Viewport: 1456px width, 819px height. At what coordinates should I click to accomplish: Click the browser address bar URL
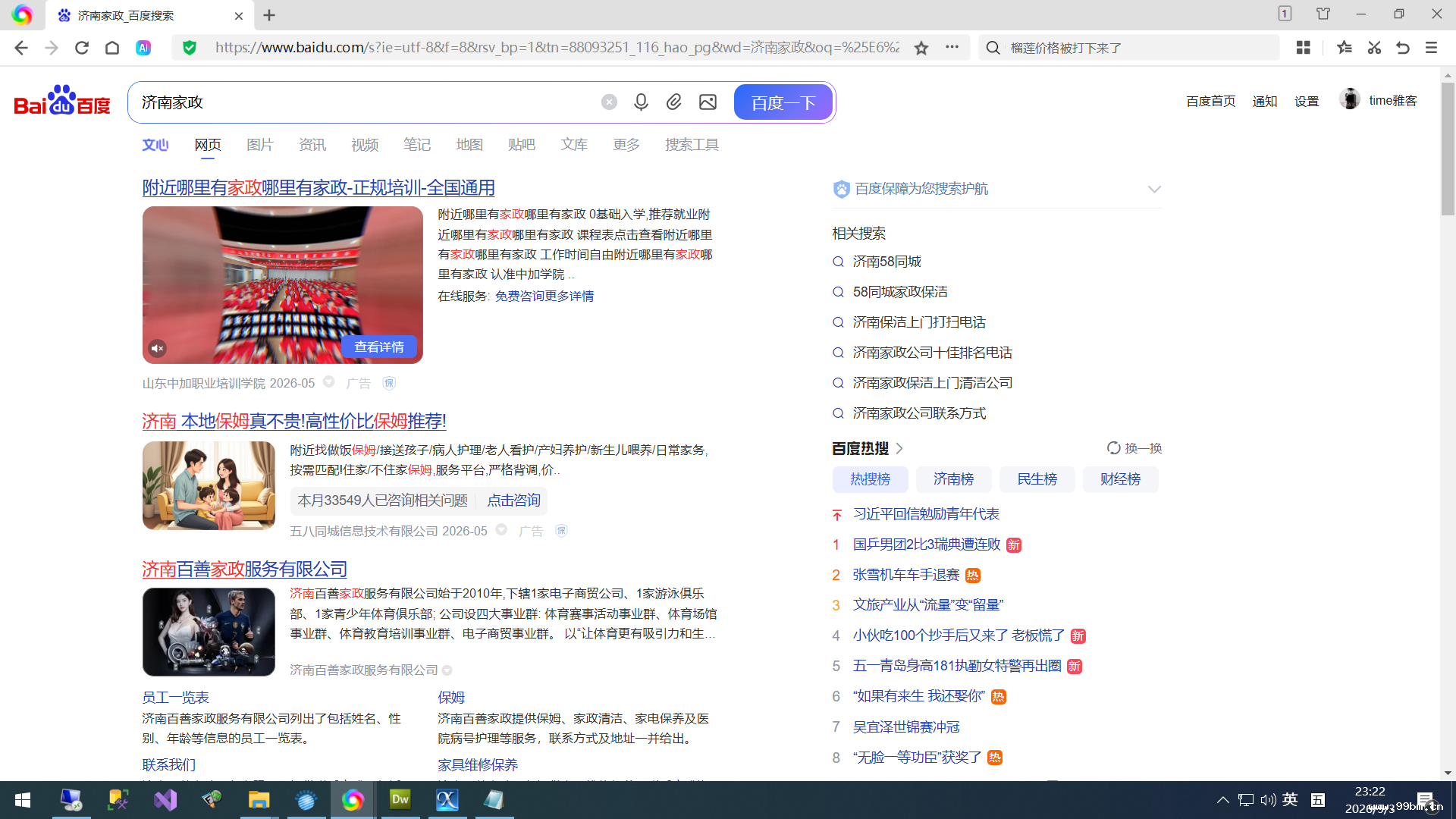tap(557, 48)
